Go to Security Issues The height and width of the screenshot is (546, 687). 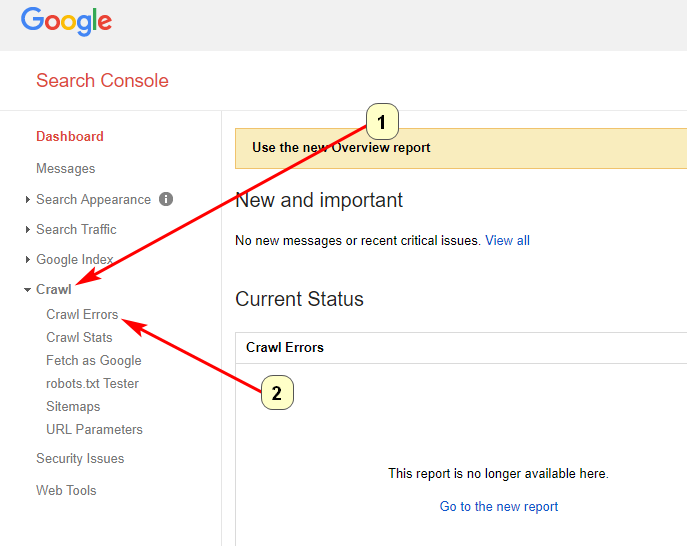[80, 458]
